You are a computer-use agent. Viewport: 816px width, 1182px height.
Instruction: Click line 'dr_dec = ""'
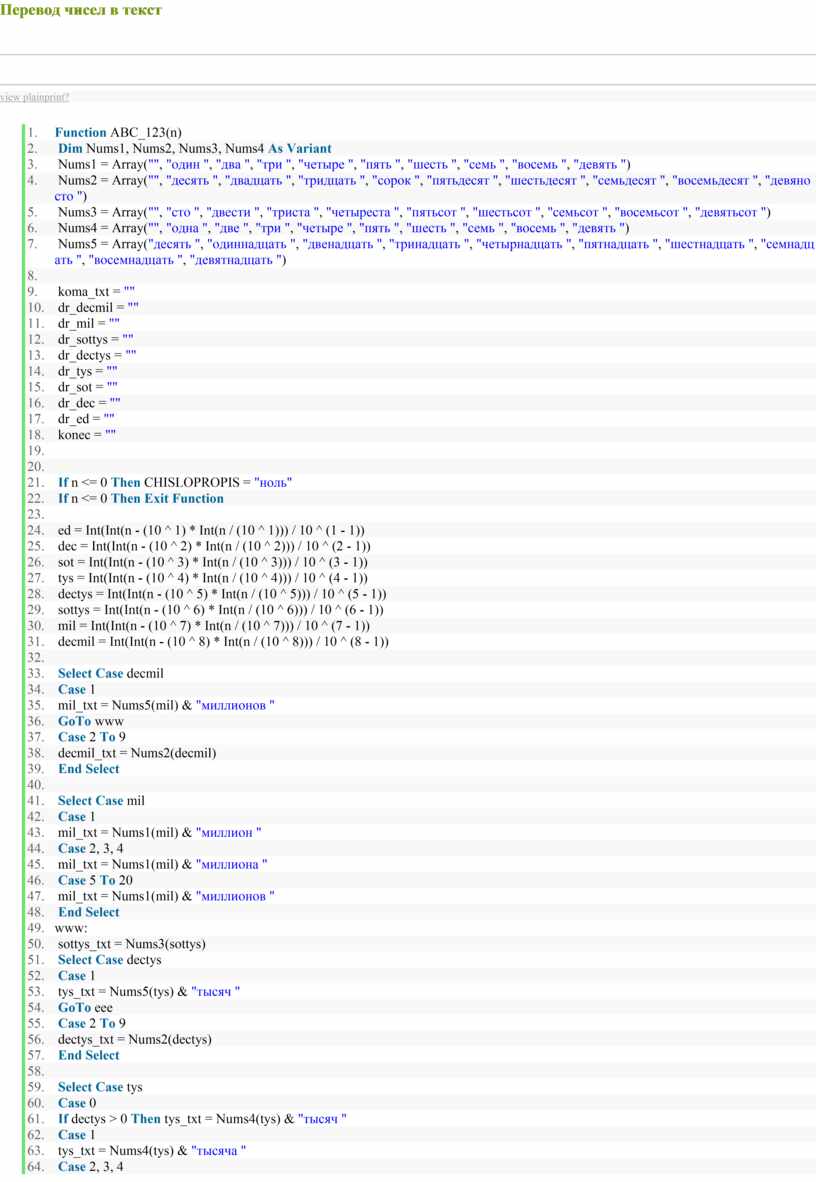[x=89, y=403]
